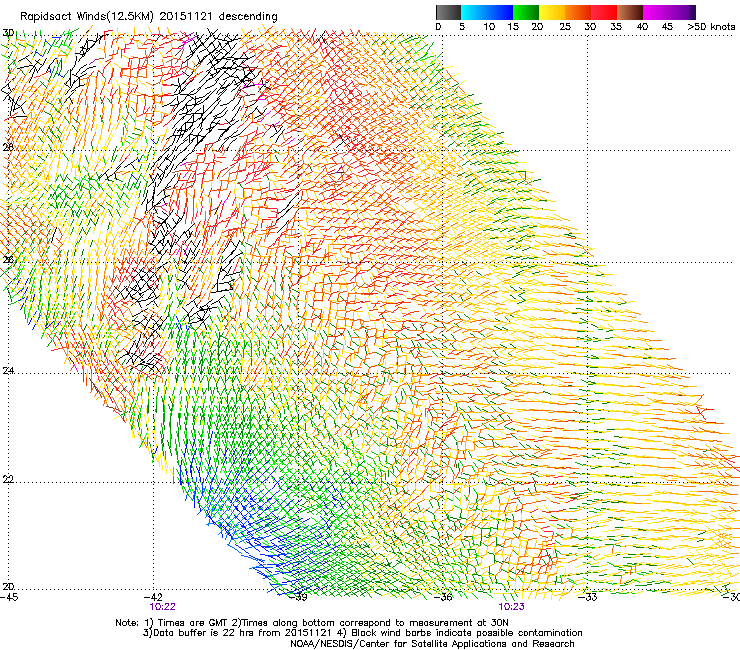
Task: Click the 'NOAA/NESDIS/Center for Satellite Applications and Research' credit
Action: pyautogui.click(x=432, y=644)
